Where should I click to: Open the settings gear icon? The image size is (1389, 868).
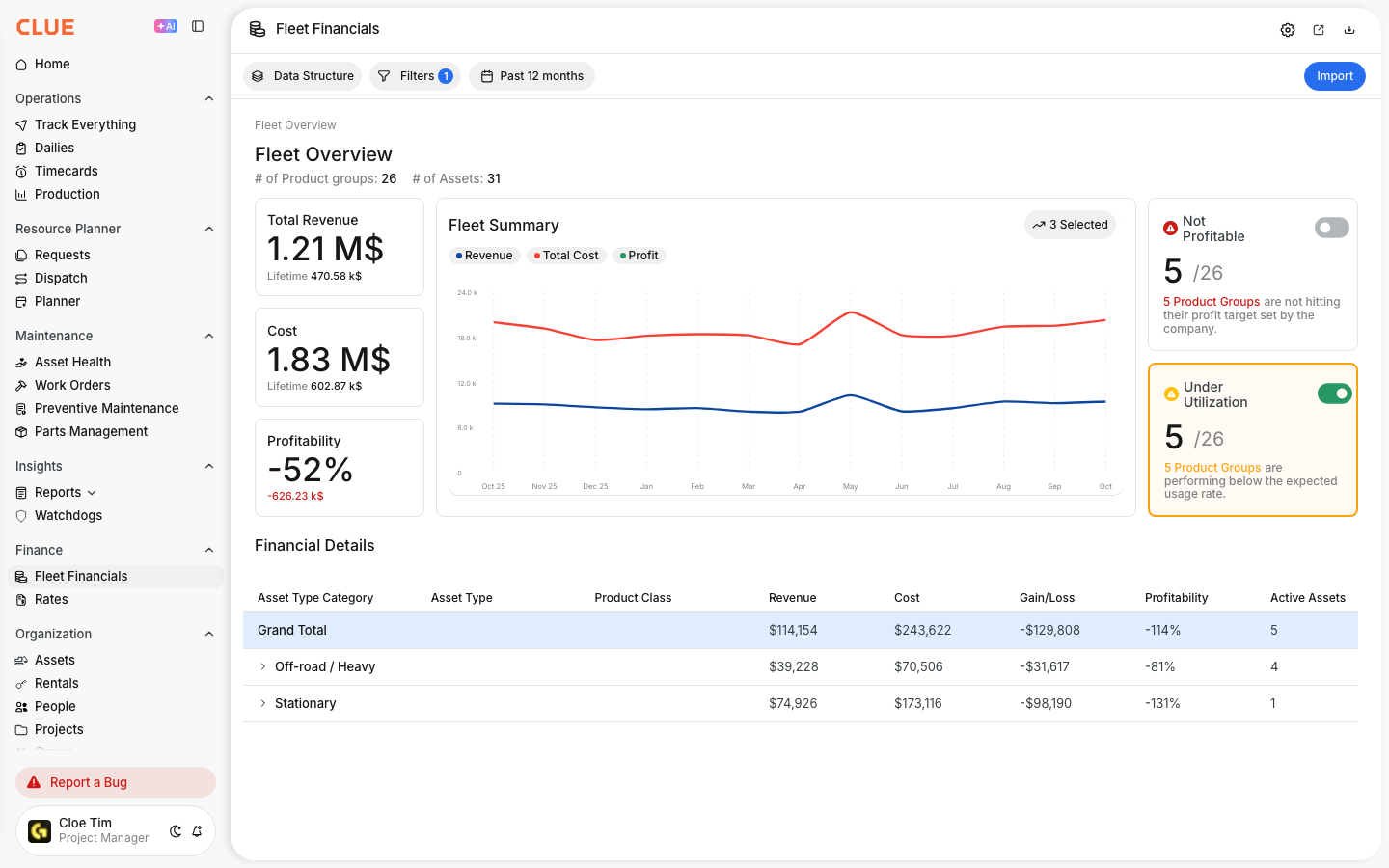pyautogui.click(x=1288, y=30)
